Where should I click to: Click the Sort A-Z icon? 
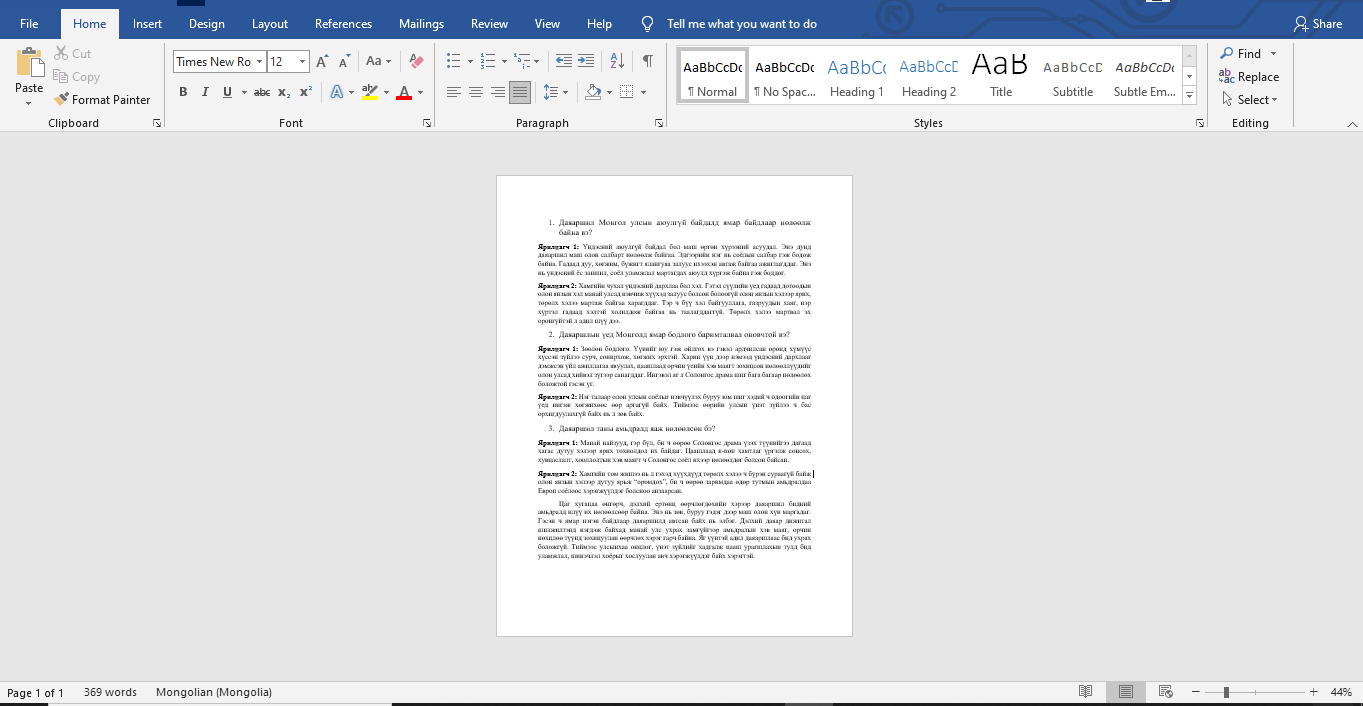tap(618, 62)
